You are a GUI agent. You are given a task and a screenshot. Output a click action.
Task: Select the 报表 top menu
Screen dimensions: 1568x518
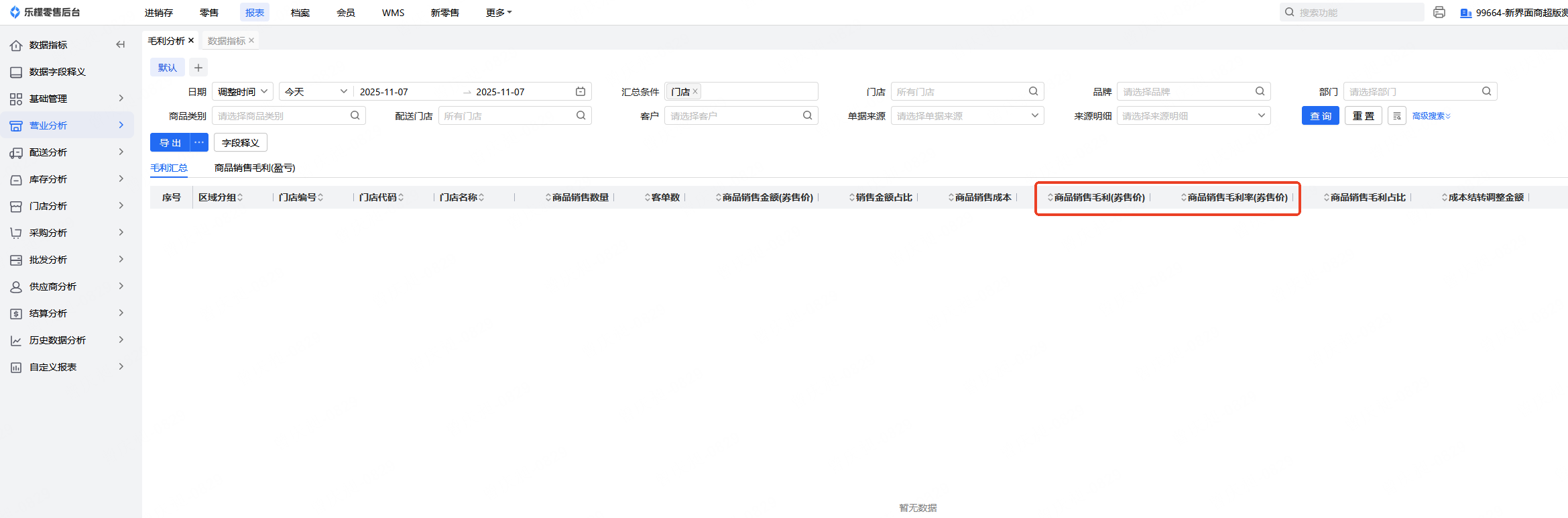tap(255, 12)
